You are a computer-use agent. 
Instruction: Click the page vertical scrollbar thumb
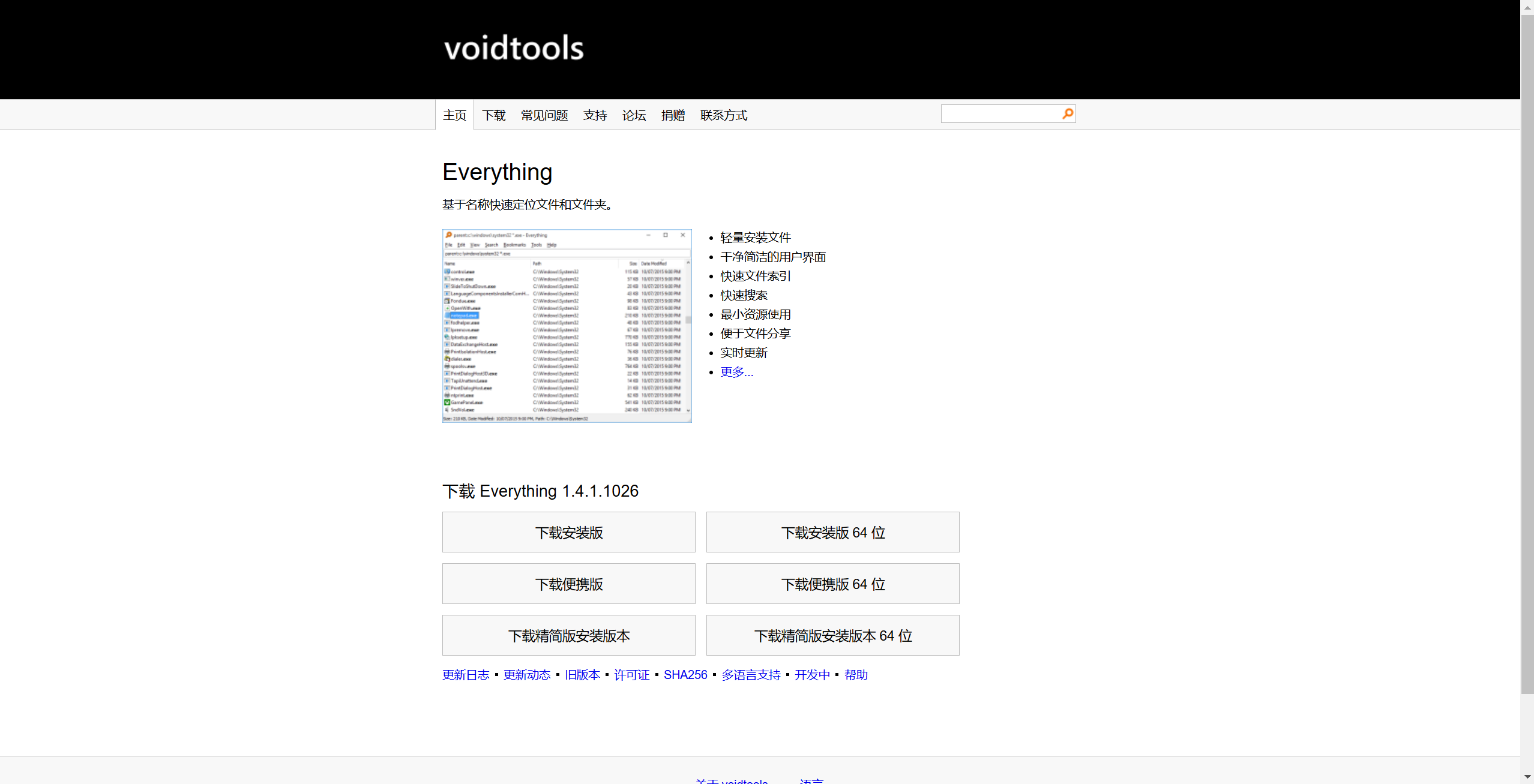(1527, 354)
